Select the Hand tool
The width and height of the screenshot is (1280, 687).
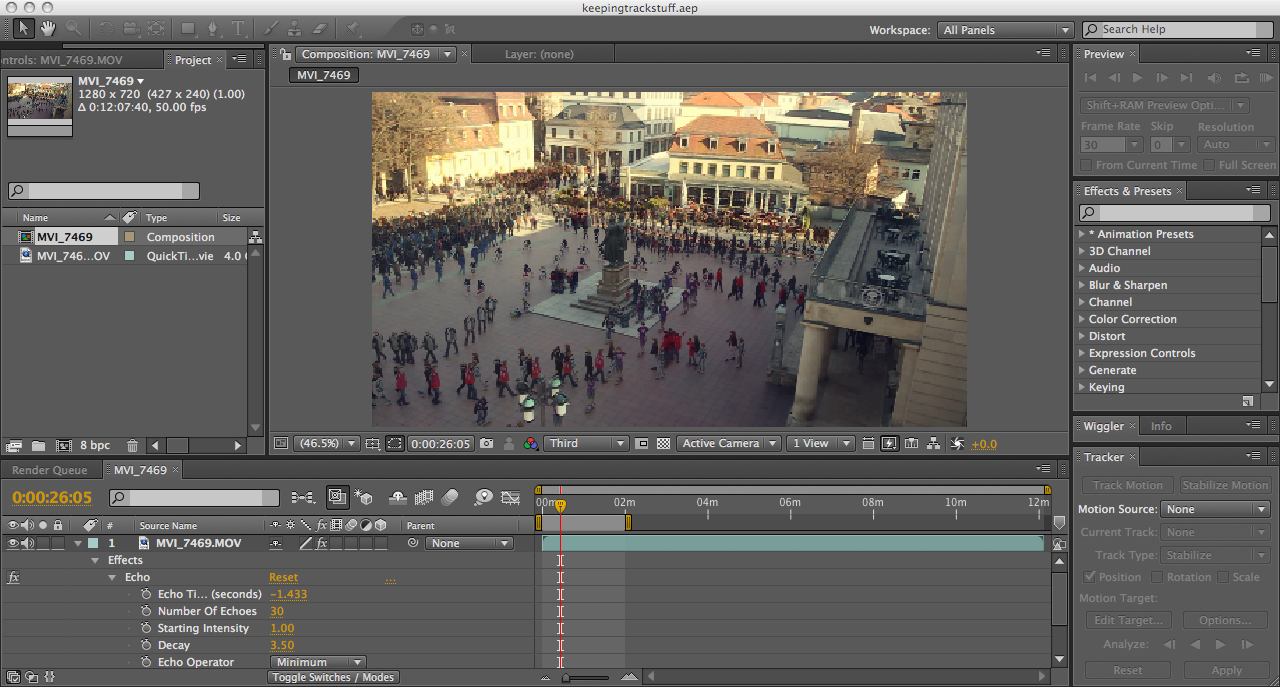pos(48,28)
